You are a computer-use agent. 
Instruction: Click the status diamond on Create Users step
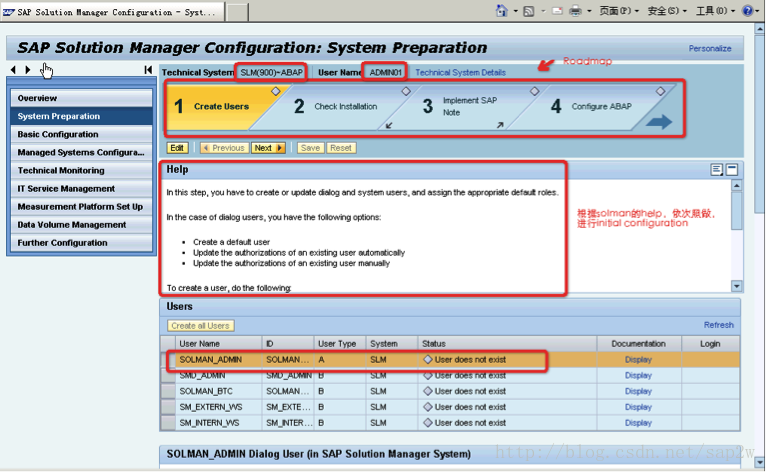point(276,91)
